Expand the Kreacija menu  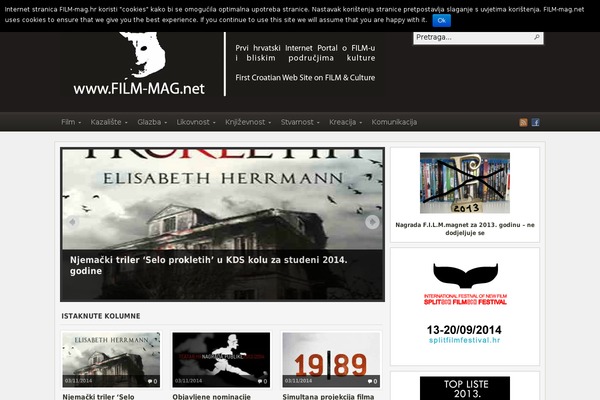coord(345,122)
